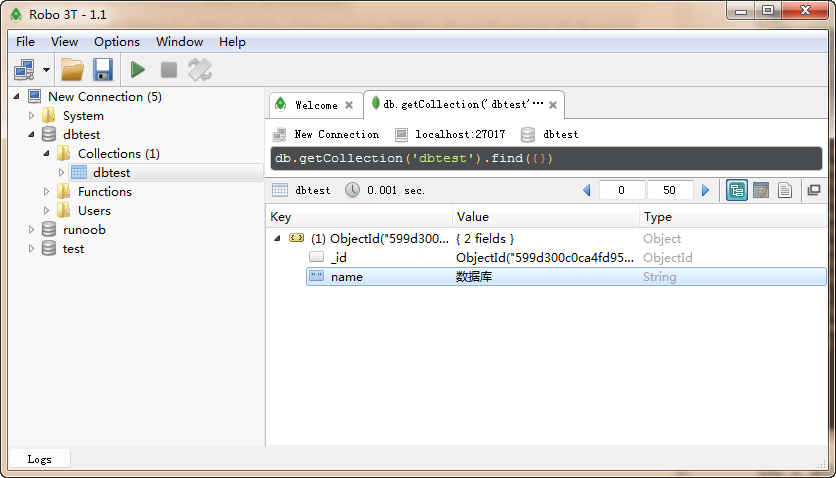Expand the dbtest collection node

tap(61, 173)
